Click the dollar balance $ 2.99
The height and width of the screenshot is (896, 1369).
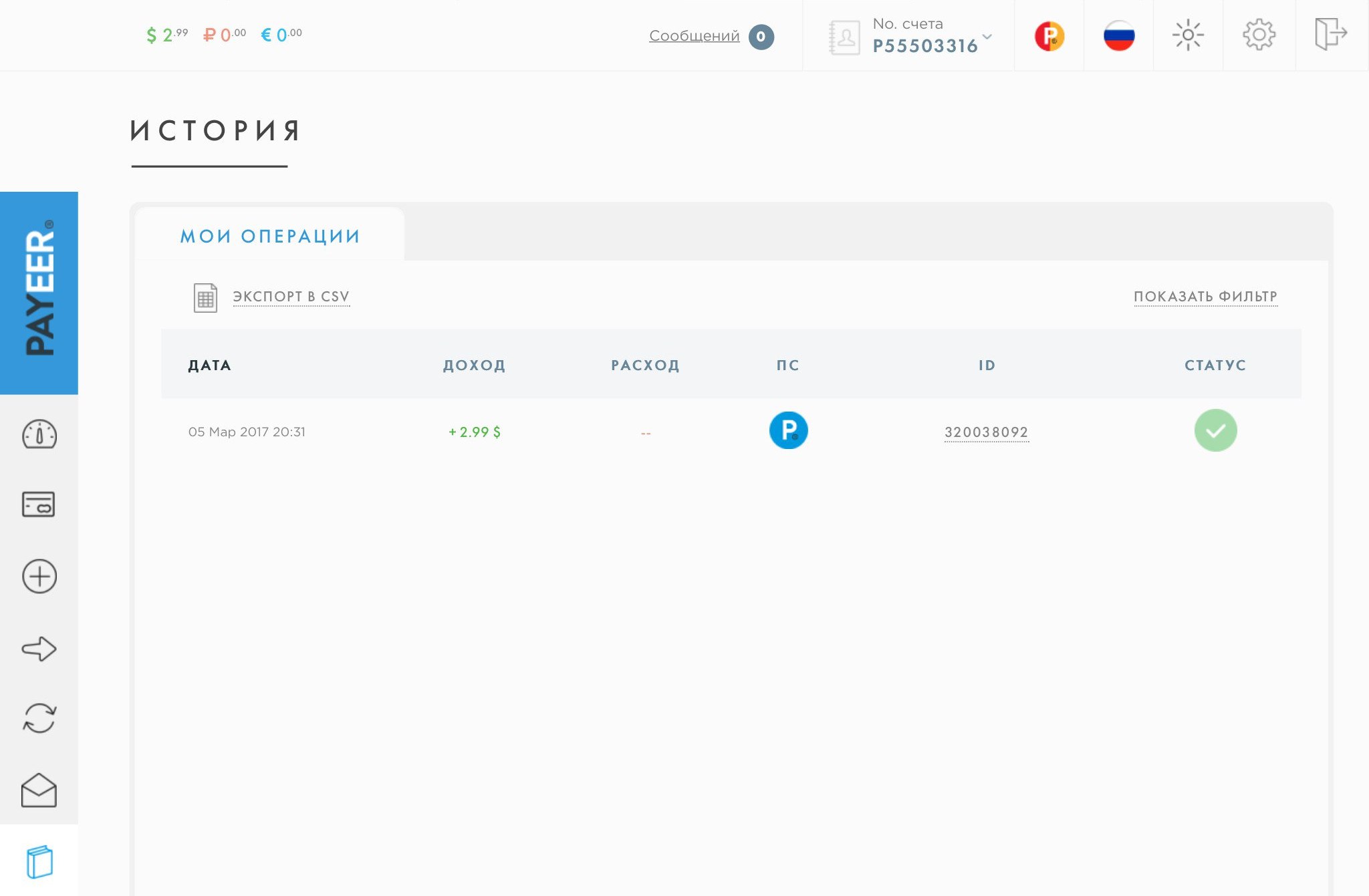pyautogui.click(x=167, y=35)
